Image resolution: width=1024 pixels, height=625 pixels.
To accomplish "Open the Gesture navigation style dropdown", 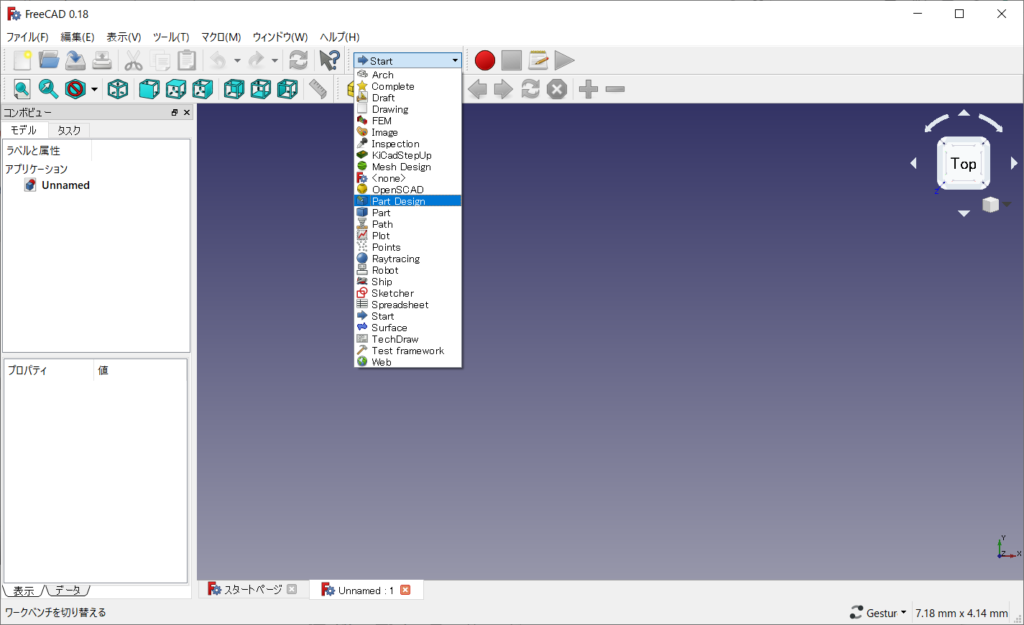I will (878, 612).
